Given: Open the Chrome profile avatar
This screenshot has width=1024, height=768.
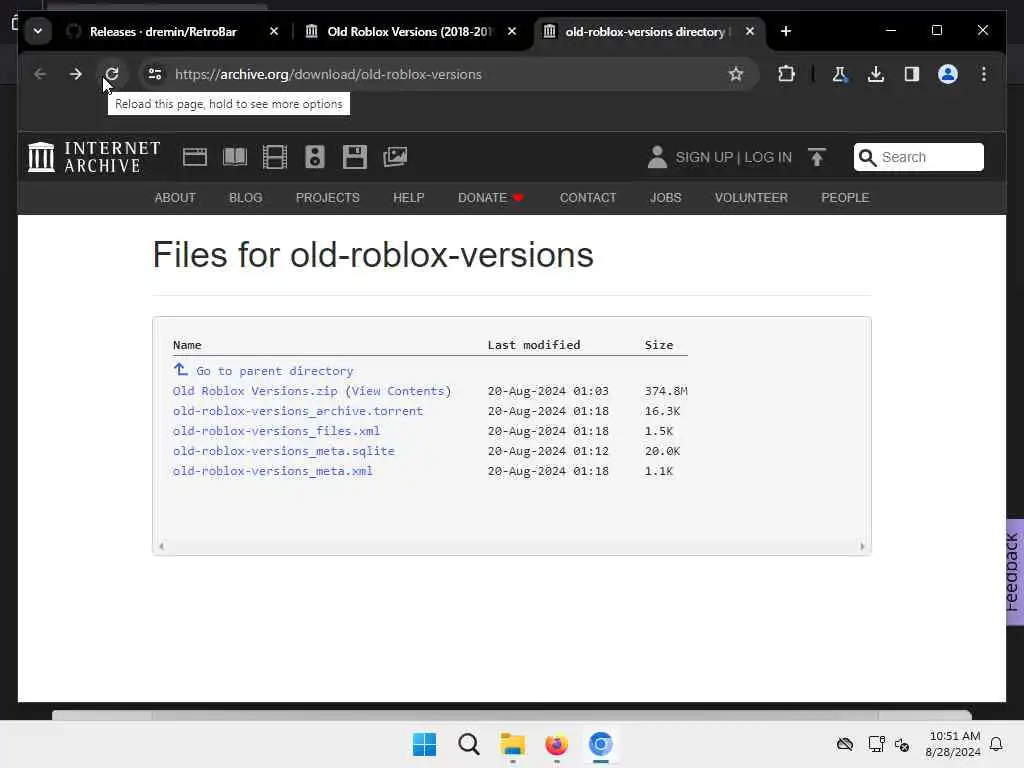Looking at the screenshot, I should 948,74.
